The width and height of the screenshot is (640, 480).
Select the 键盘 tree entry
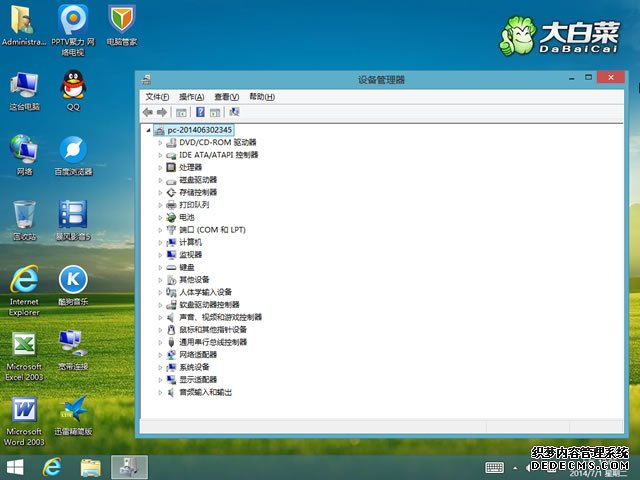coord(187,267)
